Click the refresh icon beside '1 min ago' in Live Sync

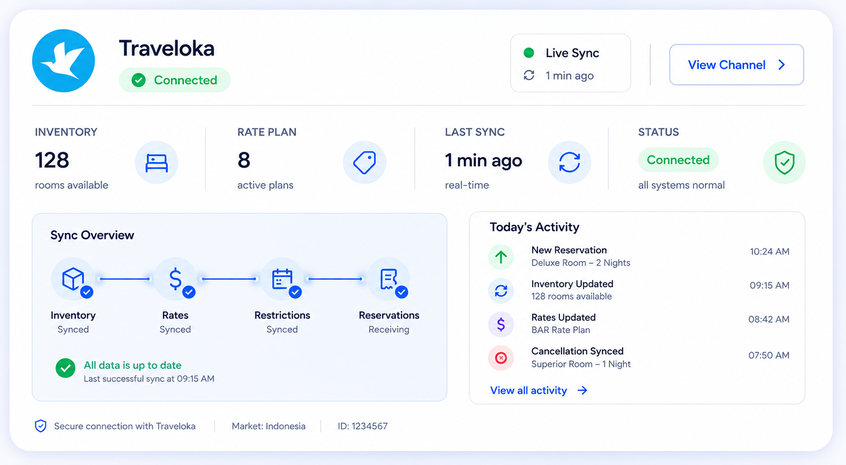pyautogui.click(x=529, y=76)
